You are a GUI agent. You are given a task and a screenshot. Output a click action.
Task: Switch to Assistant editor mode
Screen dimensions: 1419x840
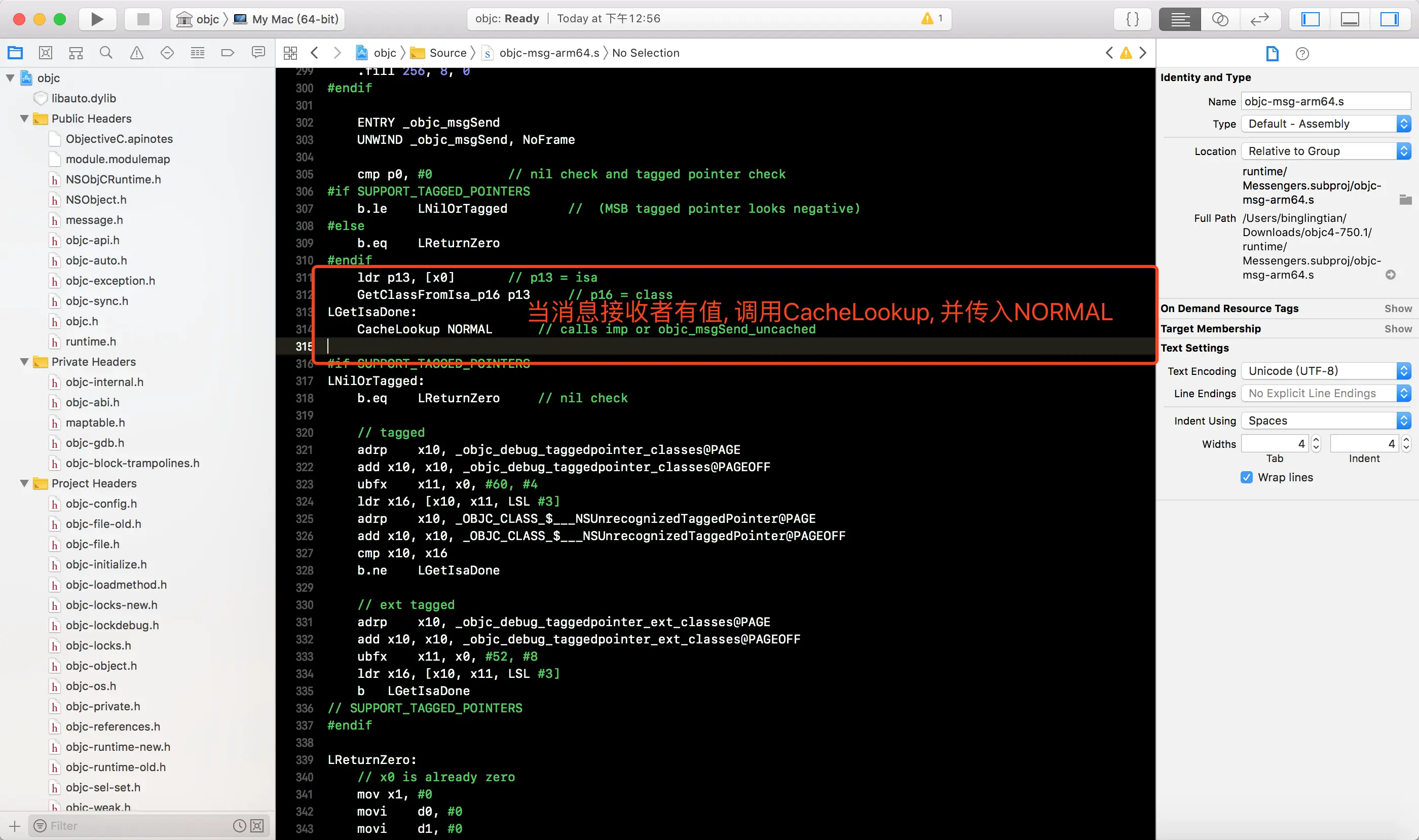tap(1220, 19)
